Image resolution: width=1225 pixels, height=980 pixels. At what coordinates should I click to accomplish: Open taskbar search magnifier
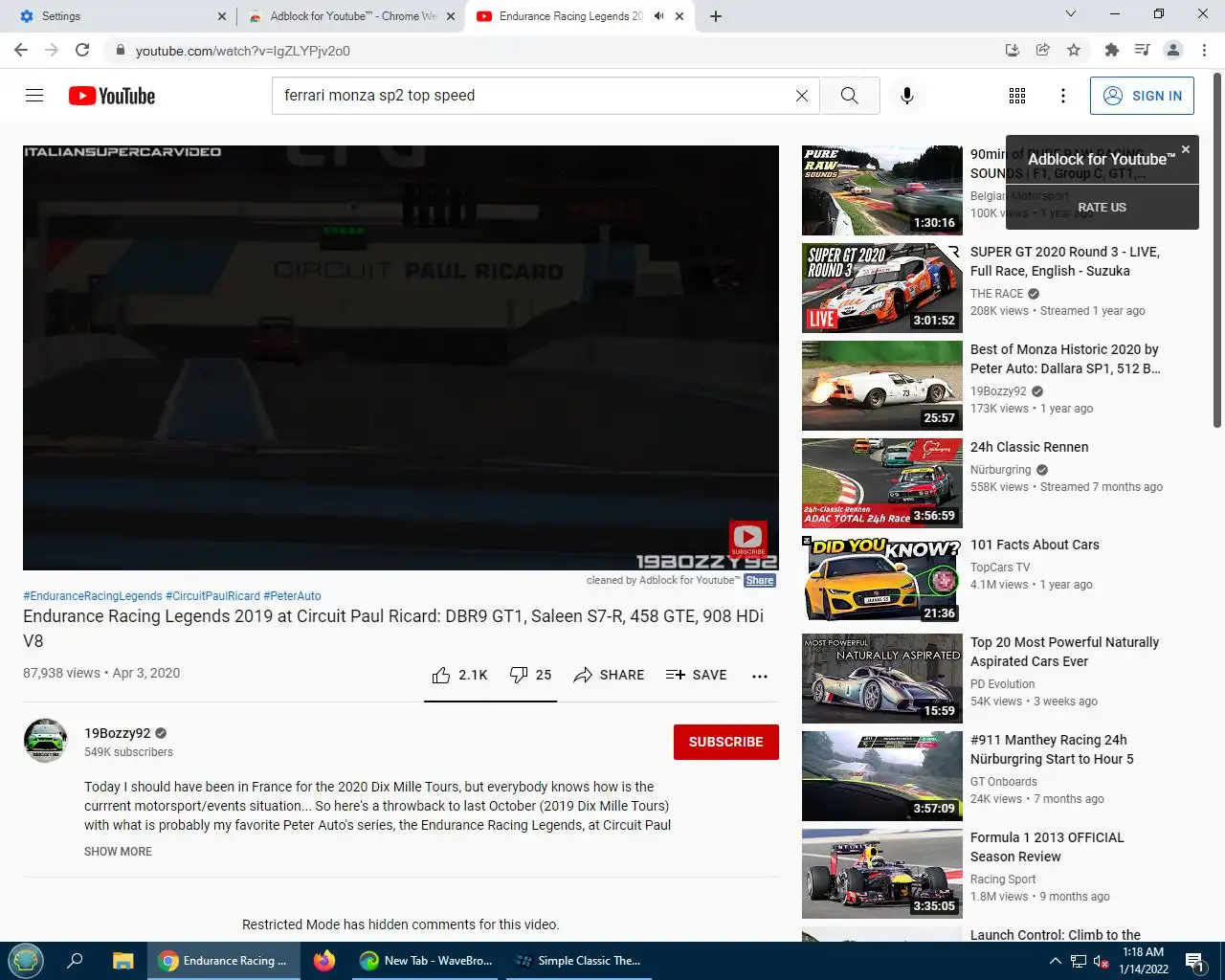tap(75, 961)
